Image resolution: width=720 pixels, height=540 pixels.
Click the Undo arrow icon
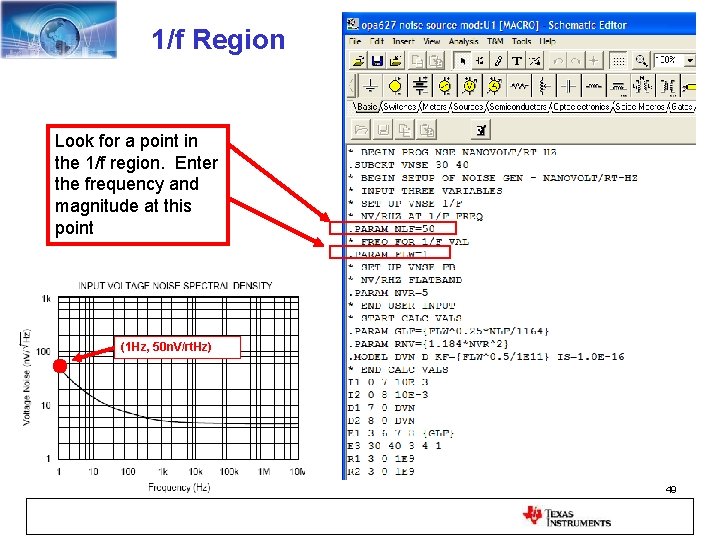[x=558, y=60]
